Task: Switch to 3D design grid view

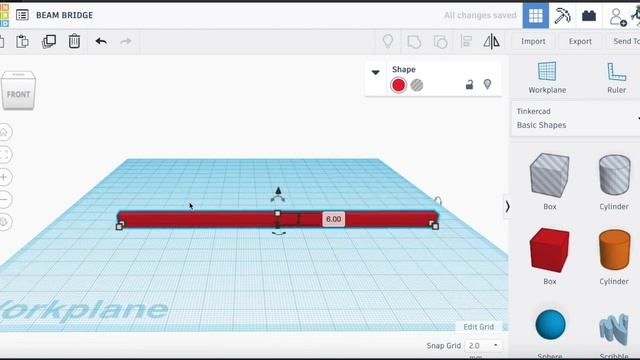Action: (536, 16)
